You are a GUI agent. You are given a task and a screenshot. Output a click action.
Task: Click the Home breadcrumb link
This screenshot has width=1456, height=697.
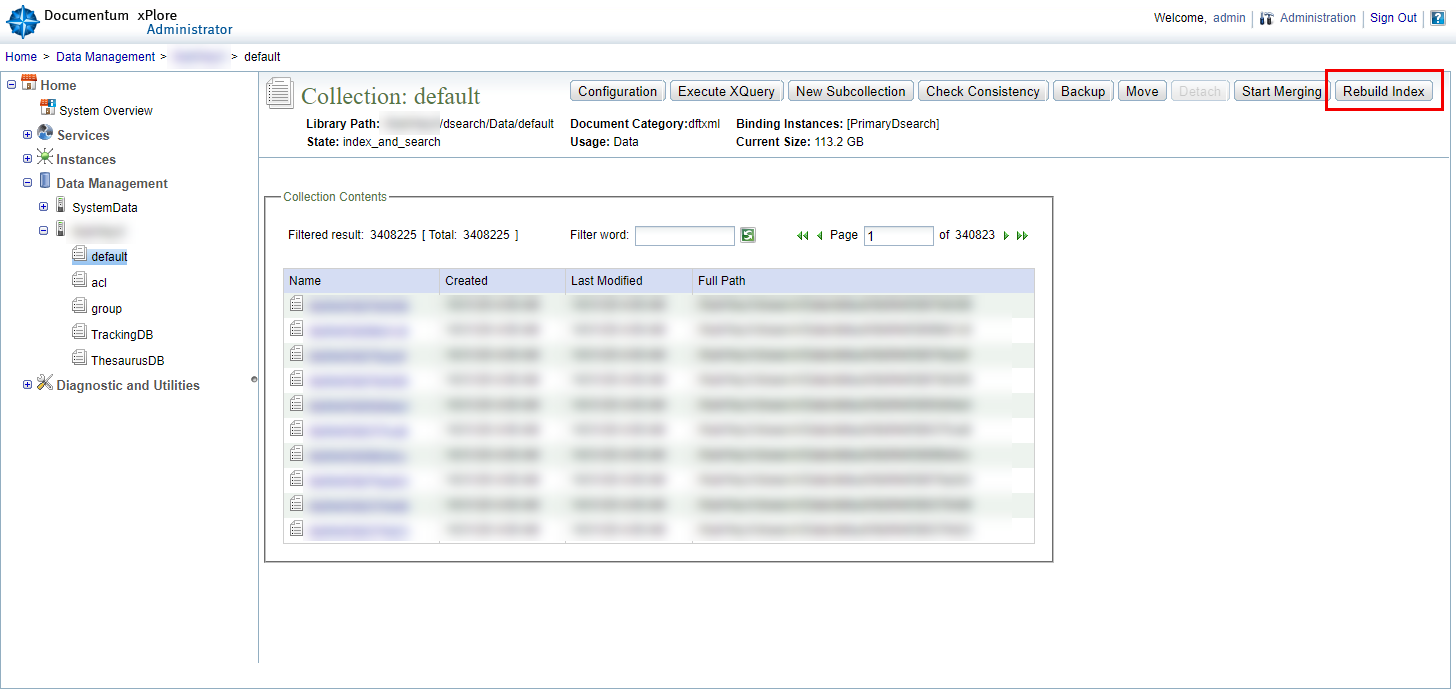[21, 57]
